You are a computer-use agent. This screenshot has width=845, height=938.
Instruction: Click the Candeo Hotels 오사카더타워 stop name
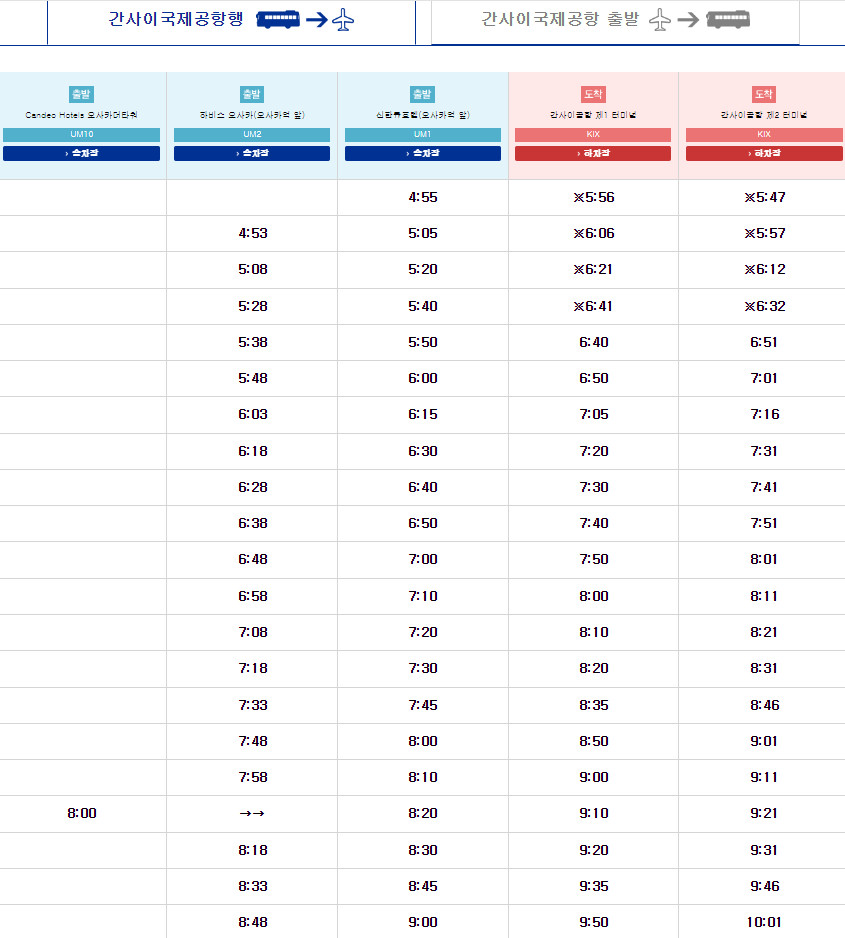click(x=81, y=115)
